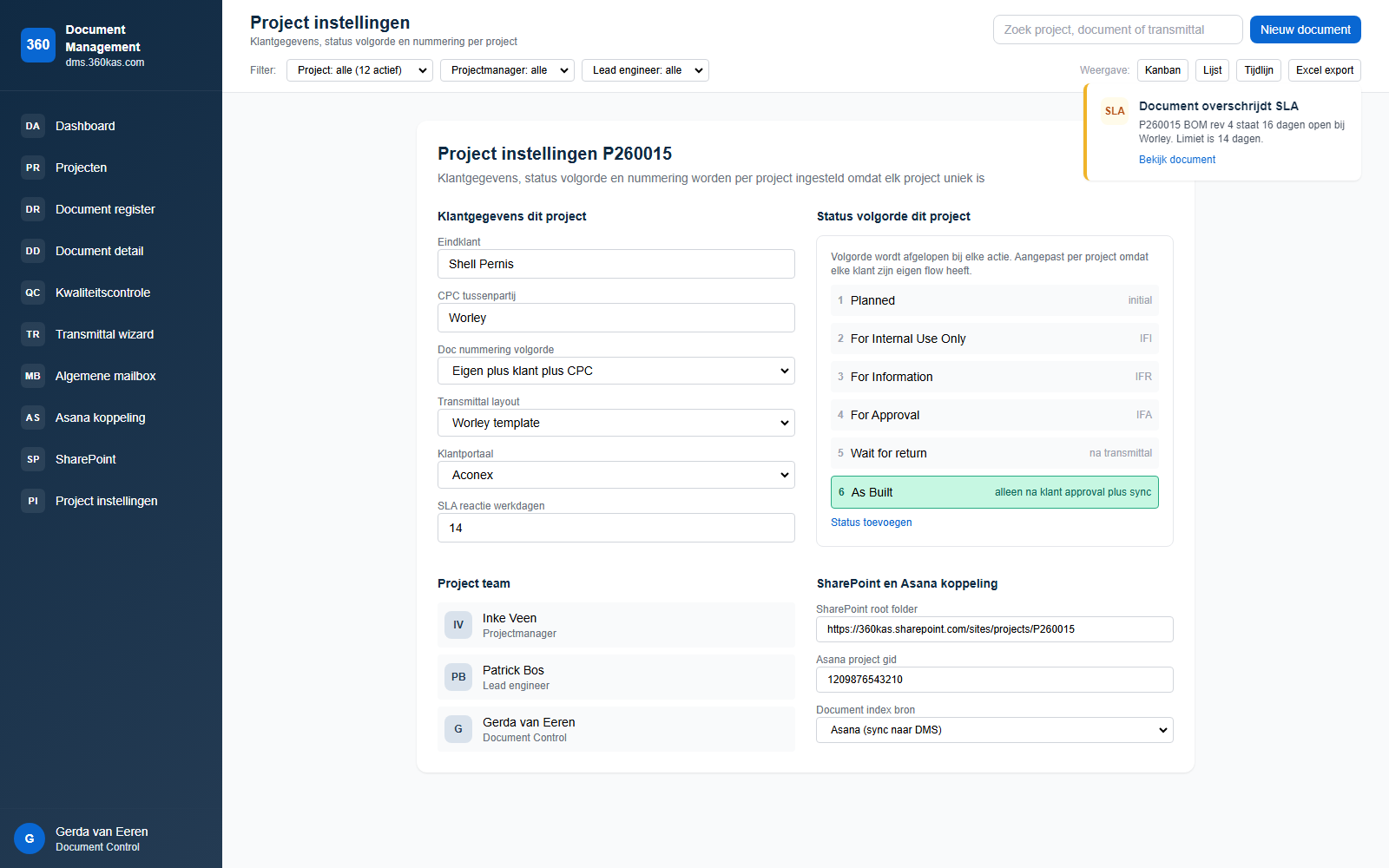1389x868 pixels.
Task: Switch to Kanban view
Action: pos(1162,70)
